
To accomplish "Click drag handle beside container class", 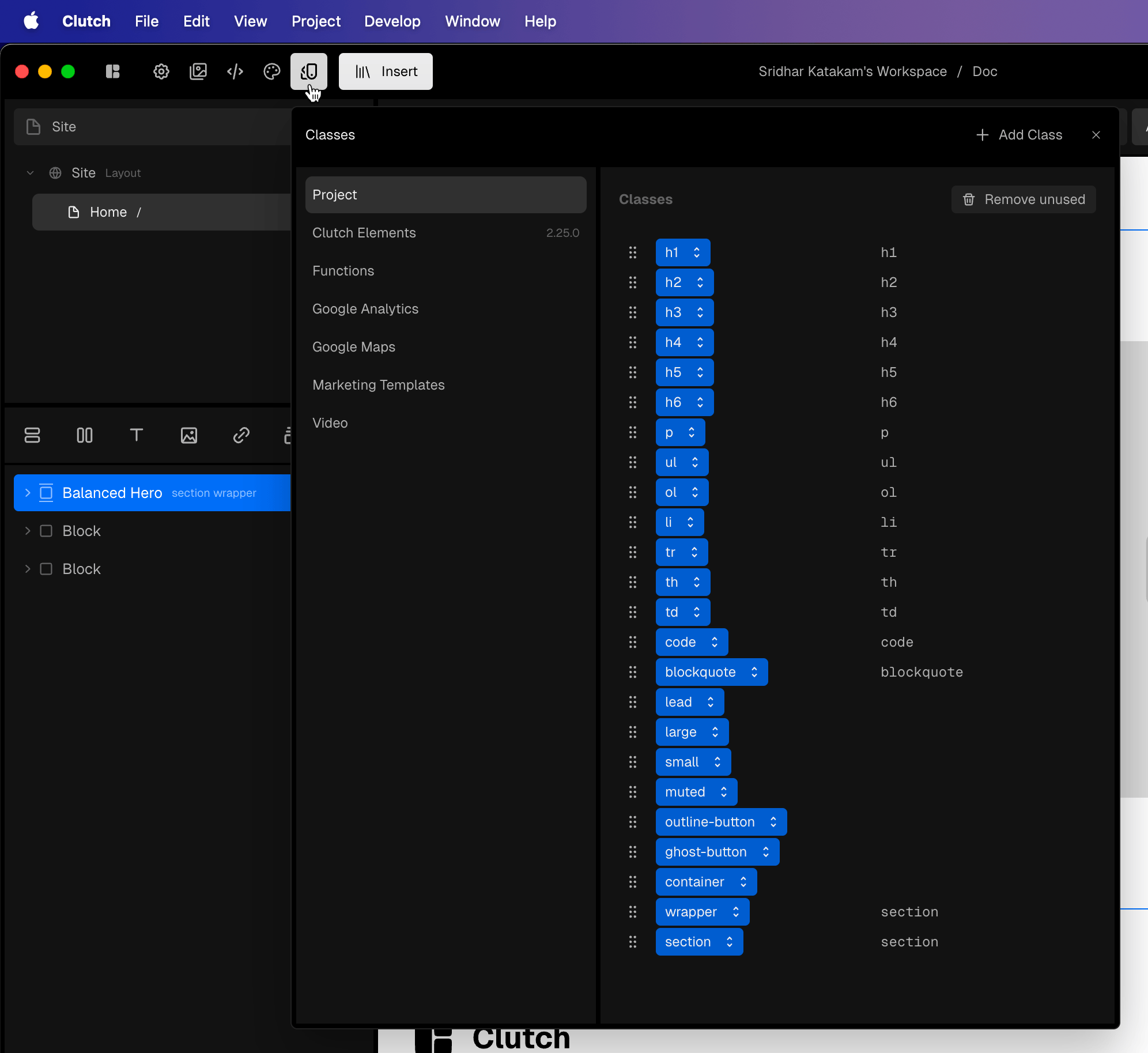I will tap(633, 882).
